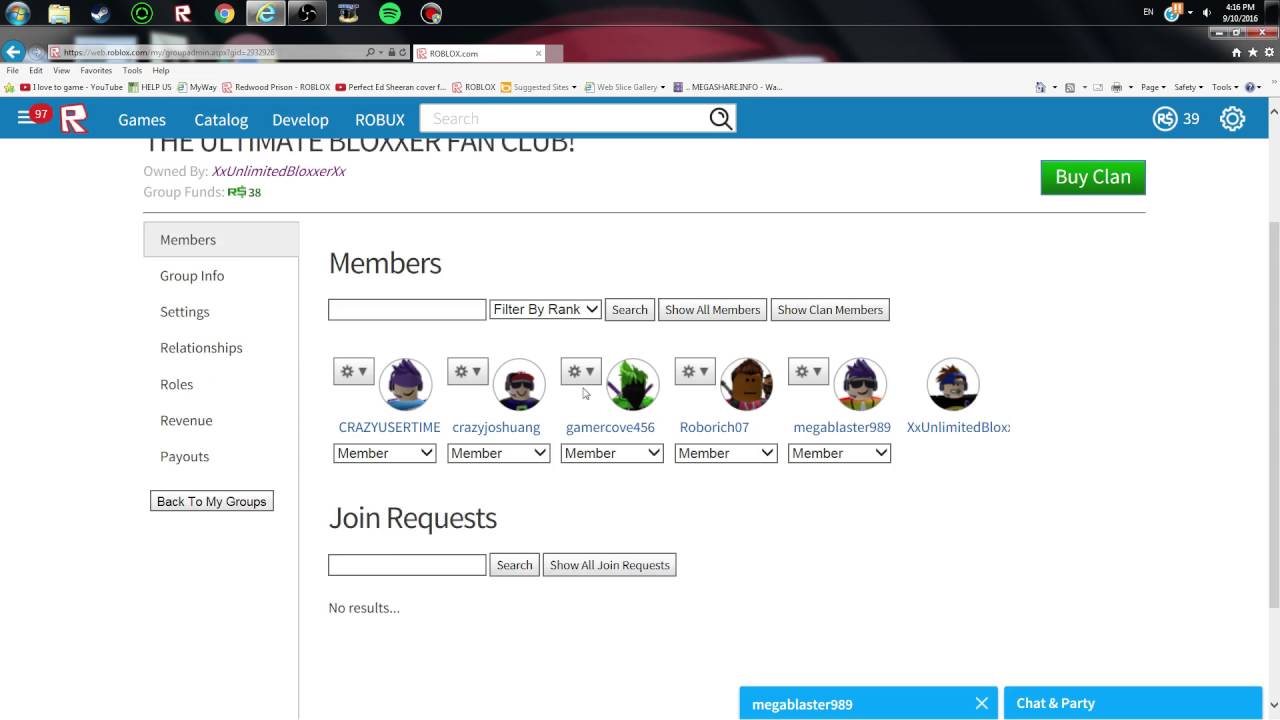1280x720 pixels.
Task: Open Google Chrome from the taskbar
Action: (x=225, y=14)
